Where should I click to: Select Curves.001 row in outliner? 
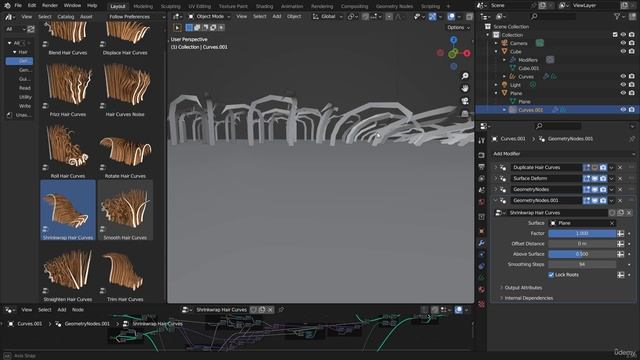pyautogui.click(x=556, y=109)
